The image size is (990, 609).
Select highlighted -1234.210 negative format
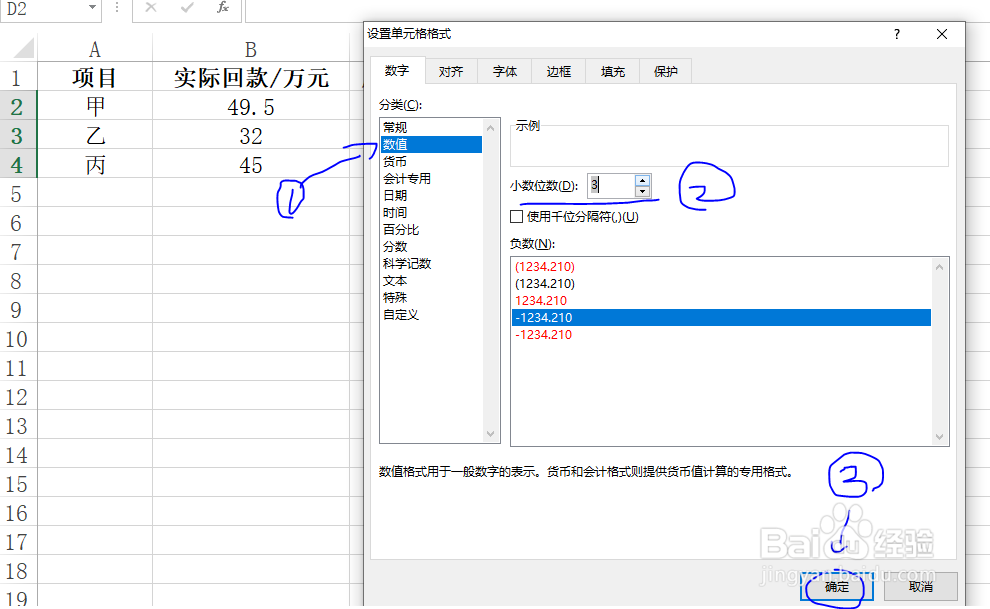[721, 318]
